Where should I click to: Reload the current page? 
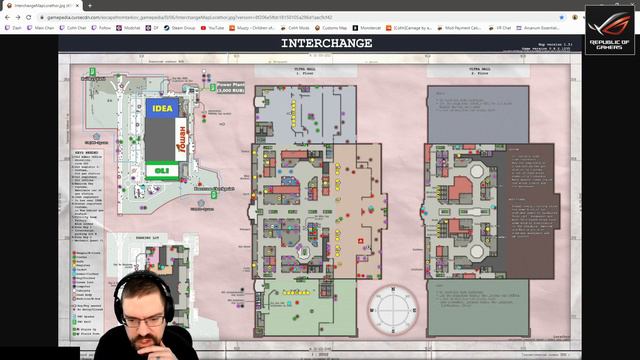[29, 18]
